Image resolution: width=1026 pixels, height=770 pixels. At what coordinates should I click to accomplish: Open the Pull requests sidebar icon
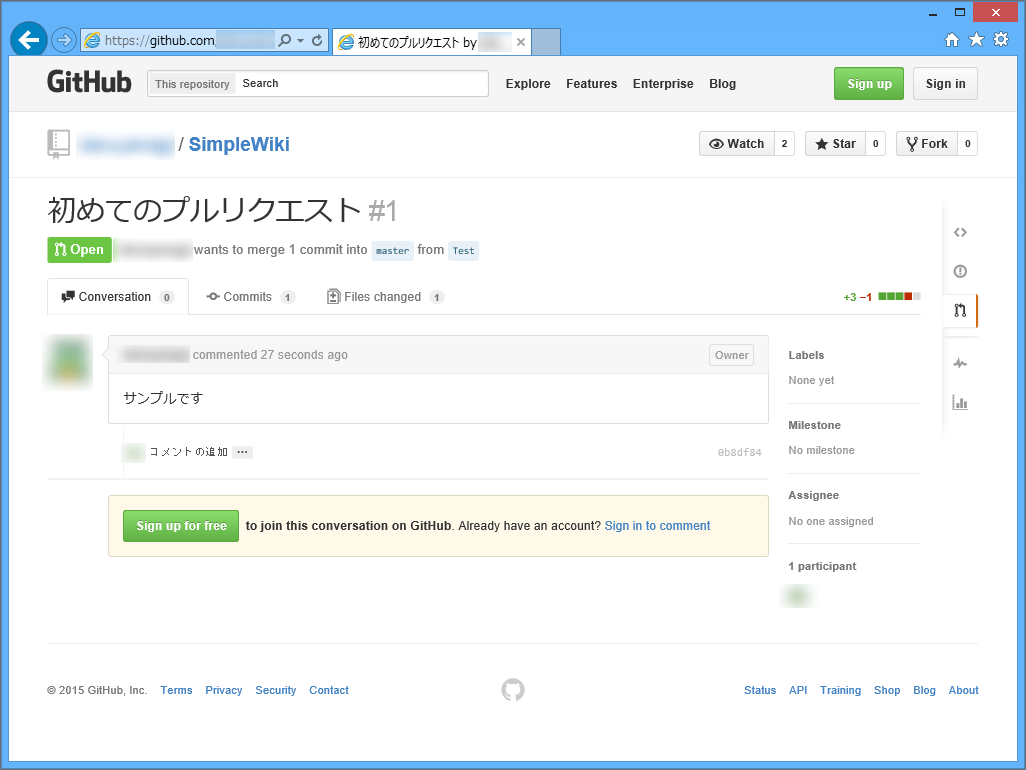[960, 310]
